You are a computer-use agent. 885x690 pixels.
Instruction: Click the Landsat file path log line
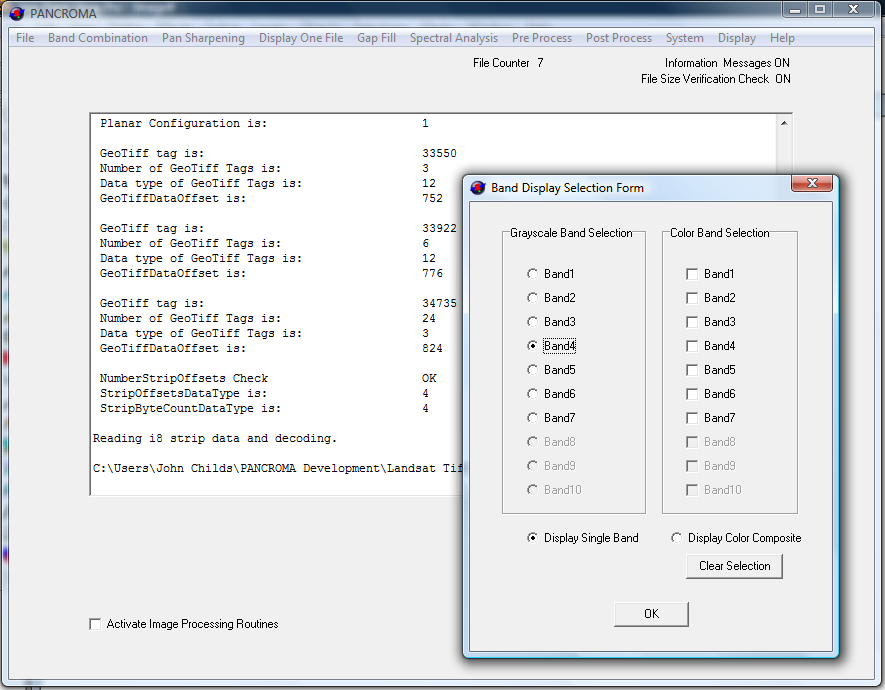pyautogui.click(x=278, y=468)
